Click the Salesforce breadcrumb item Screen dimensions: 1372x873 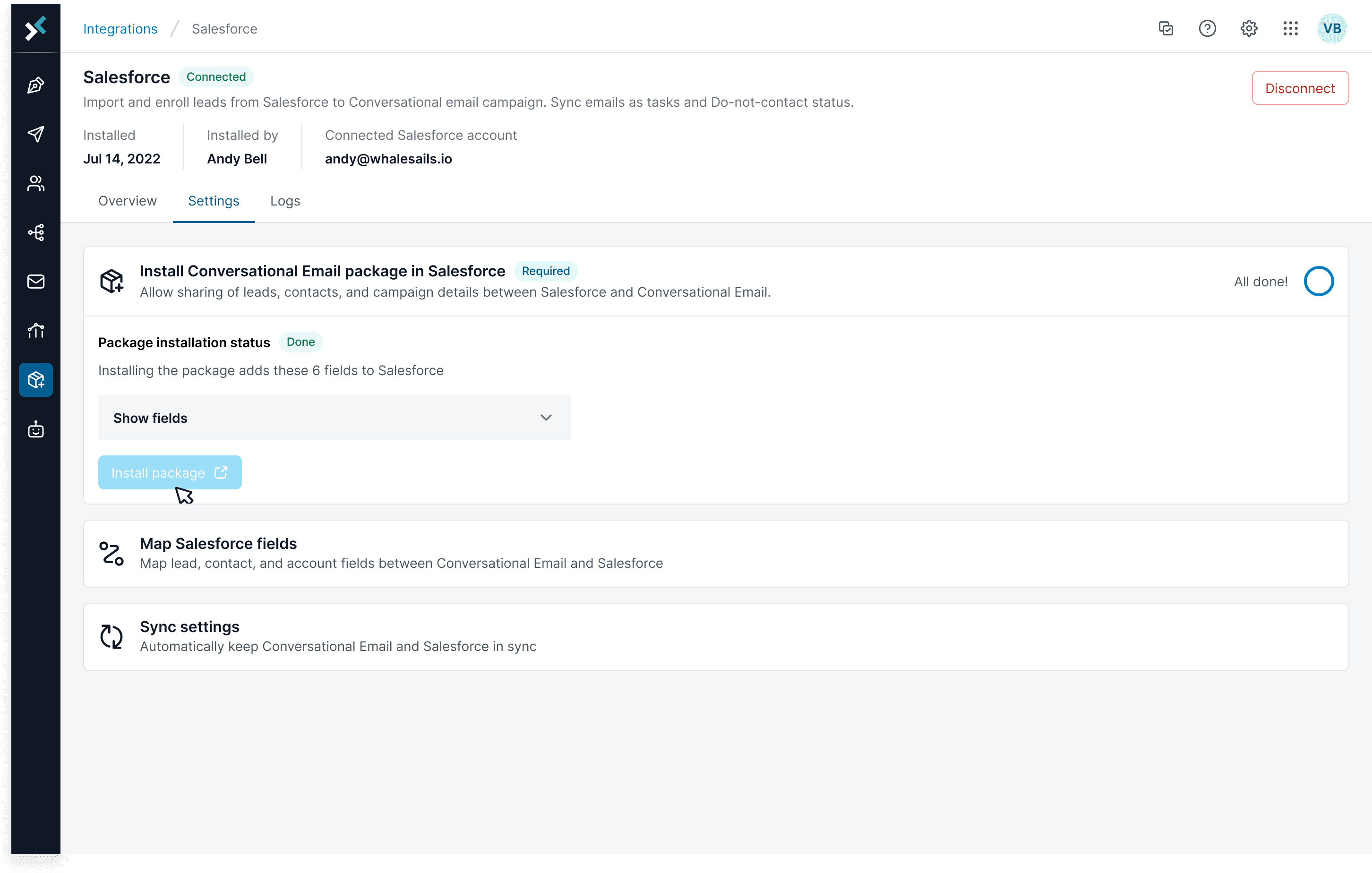point(224,28)
